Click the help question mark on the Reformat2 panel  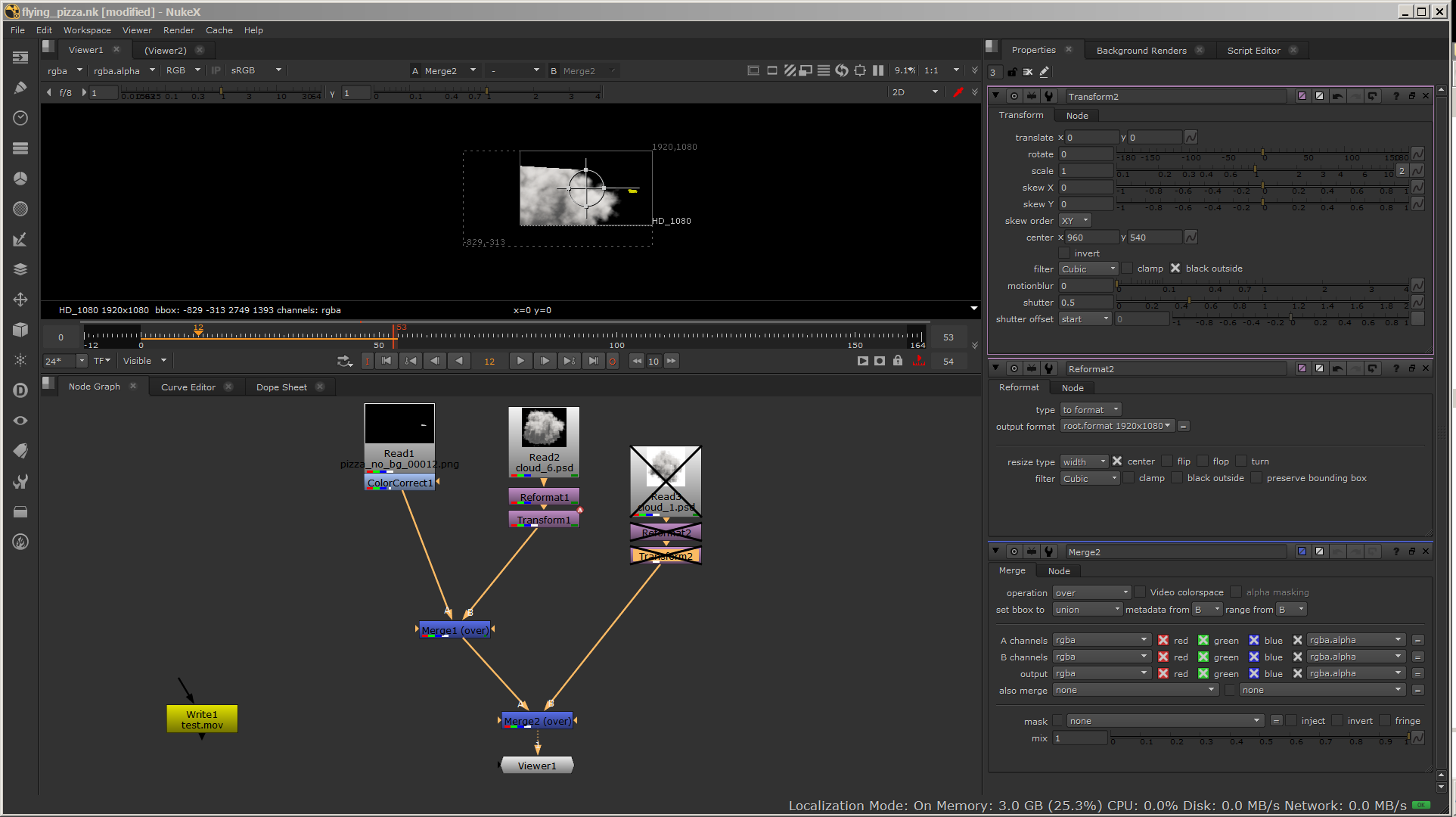click(x=1395, y=368)
